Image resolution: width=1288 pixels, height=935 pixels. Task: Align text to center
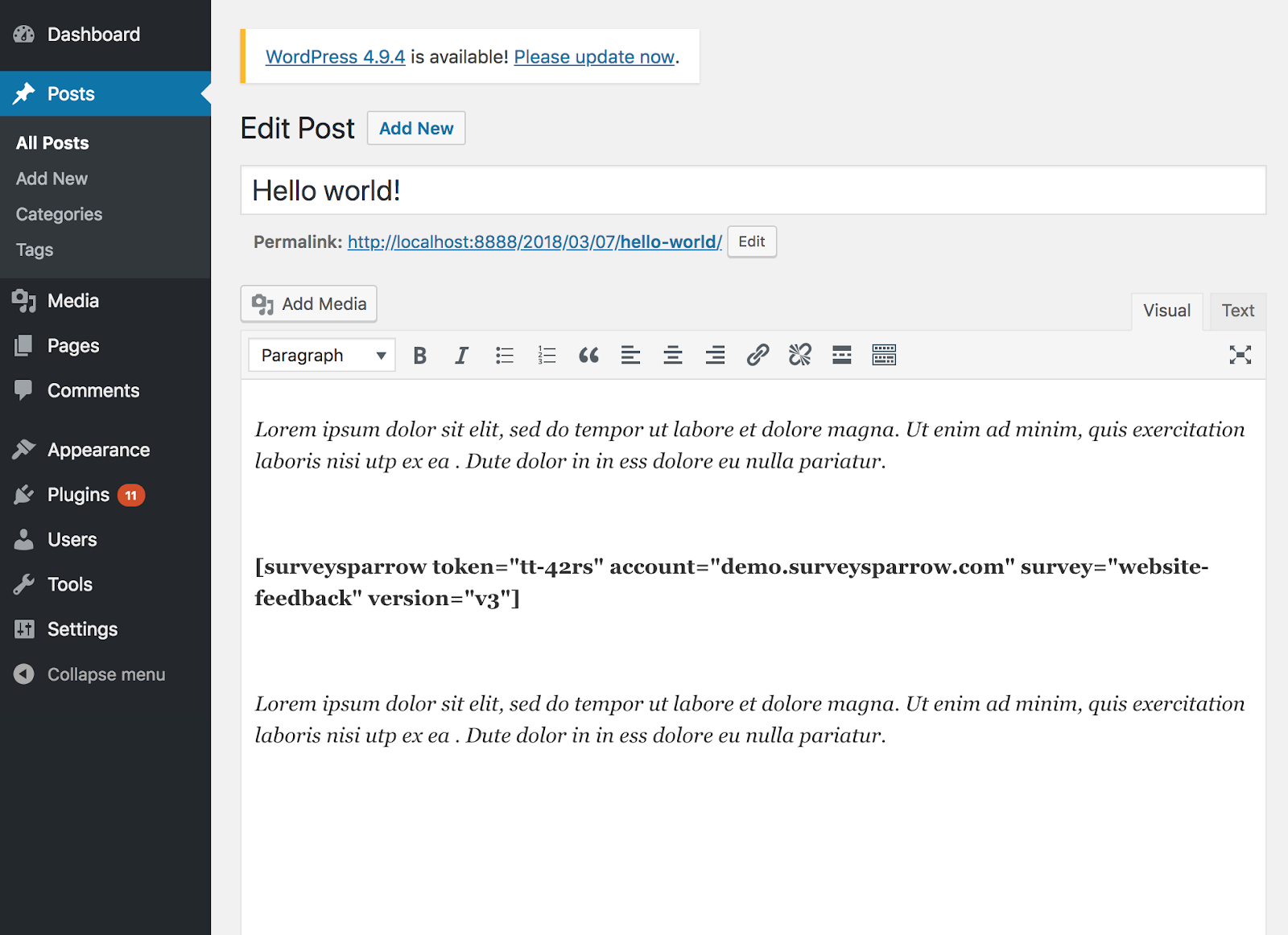[672, 356]
